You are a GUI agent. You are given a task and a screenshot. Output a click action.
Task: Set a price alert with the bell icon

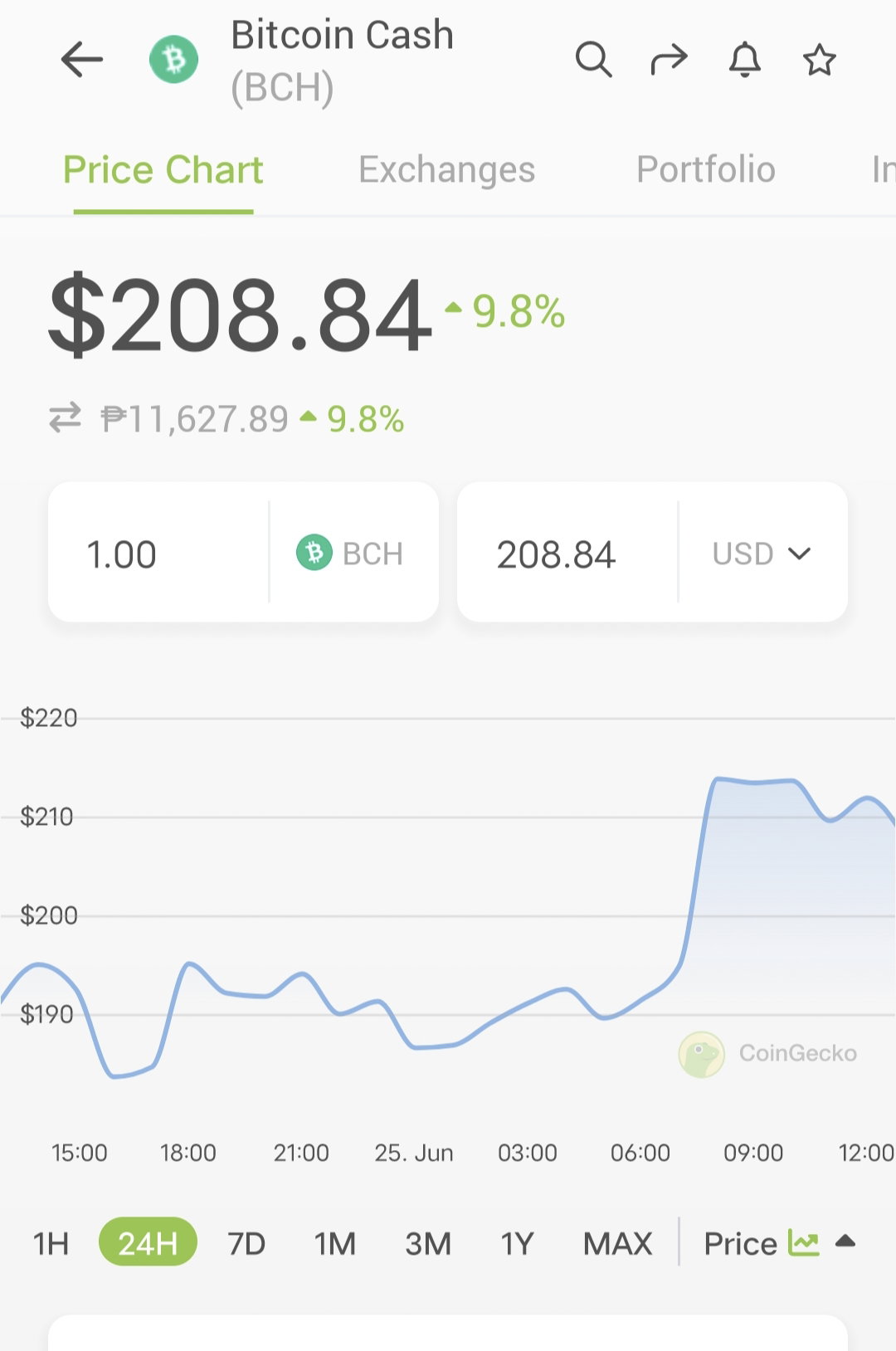(x=745, y=60)
